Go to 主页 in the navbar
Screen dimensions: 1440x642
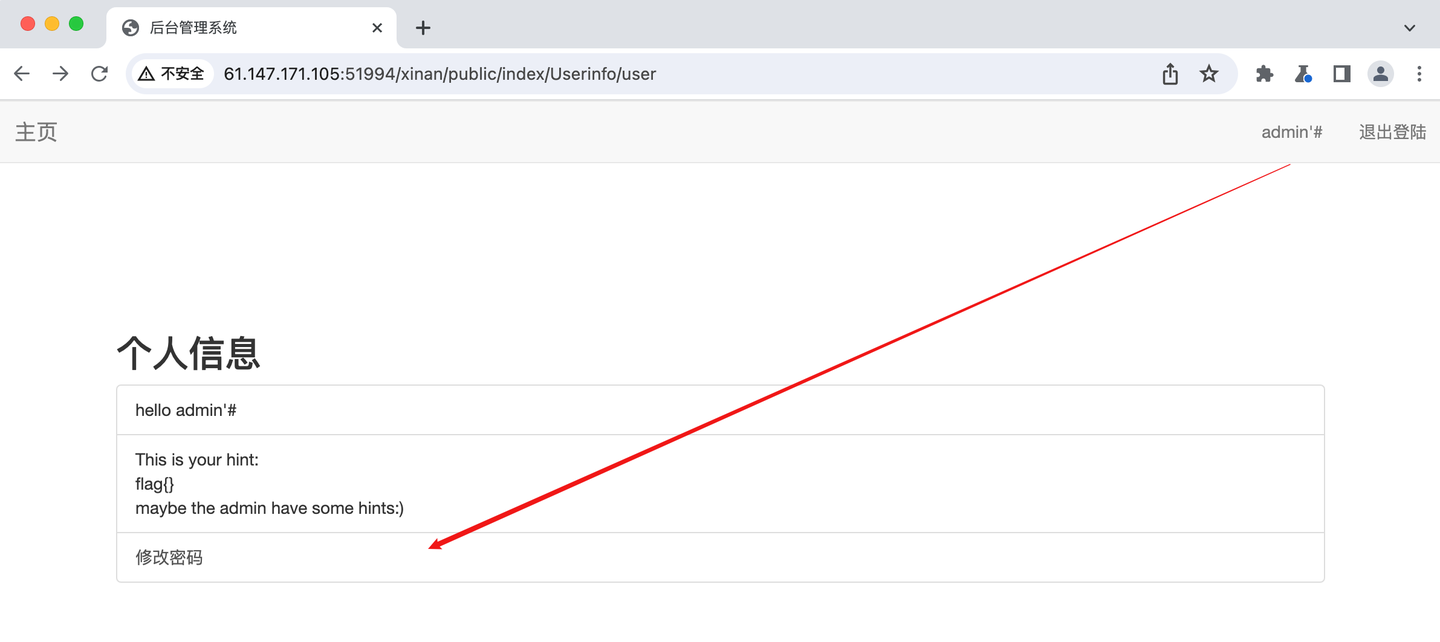pos(36,132)
